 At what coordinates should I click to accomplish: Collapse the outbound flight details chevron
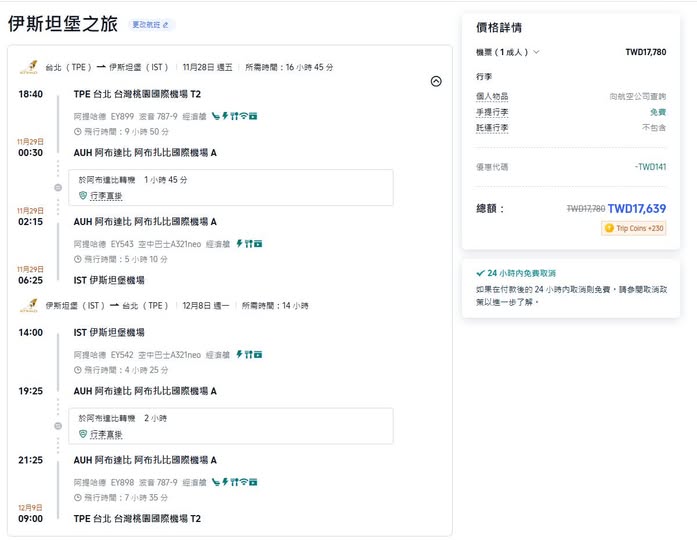[435, 82]
